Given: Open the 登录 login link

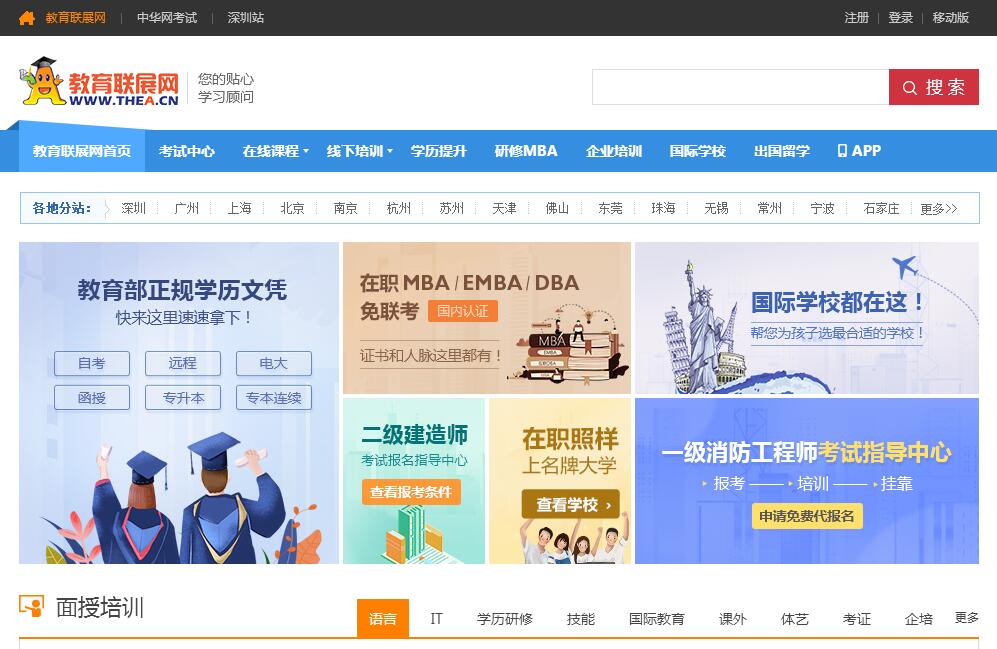Looking at the screenshot, I should (900, 18).
